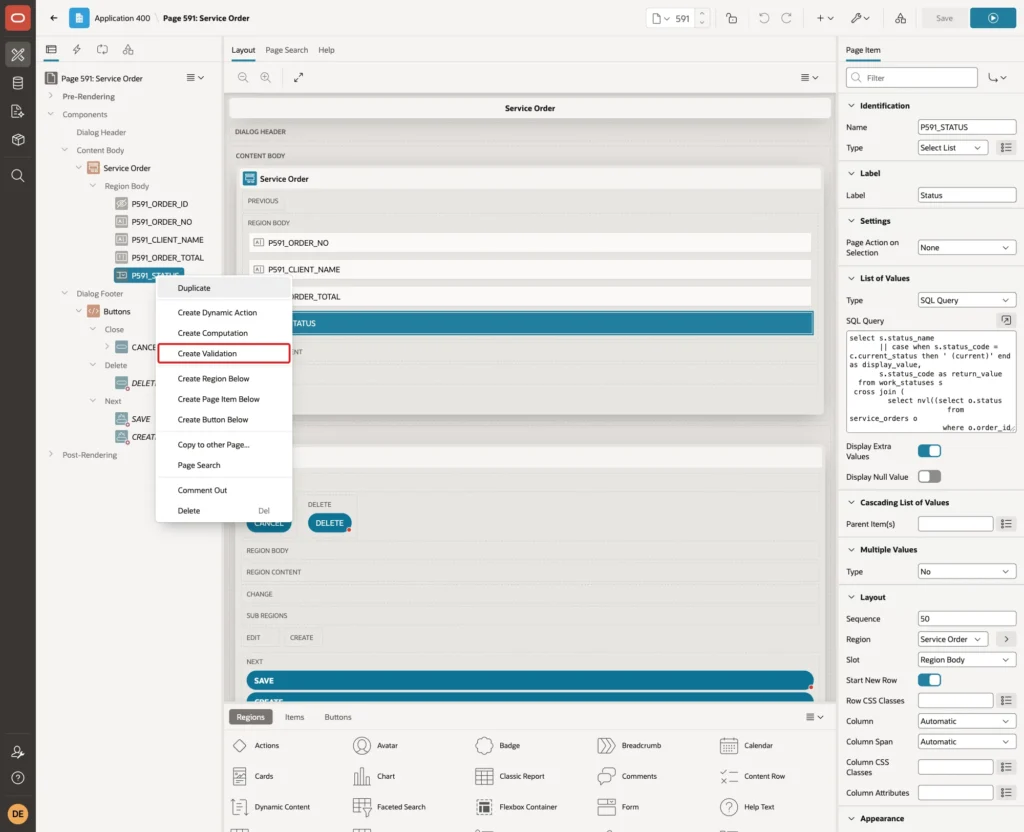Image resolution: width=1024 pixels, height=832 pixels.
Task: Open Gallery cube icon in sidebar
Action: point(18,140)
